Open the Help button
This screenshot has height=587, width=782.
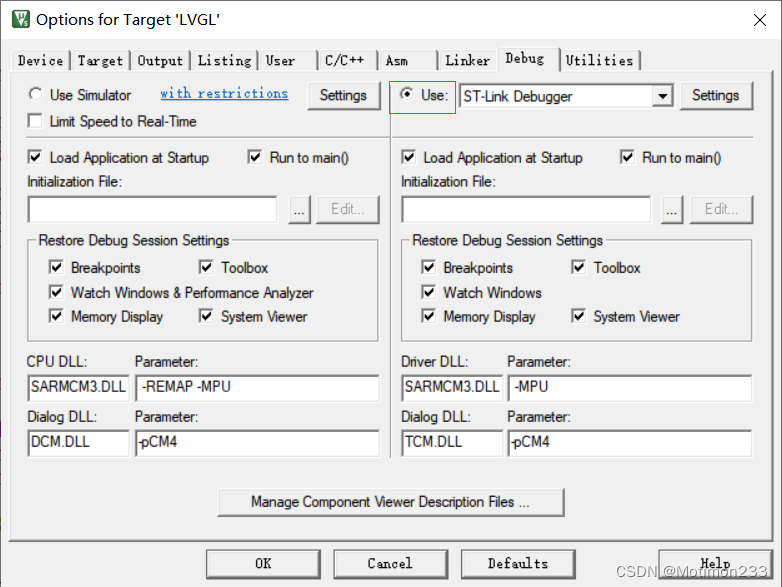tap(716, 564)
